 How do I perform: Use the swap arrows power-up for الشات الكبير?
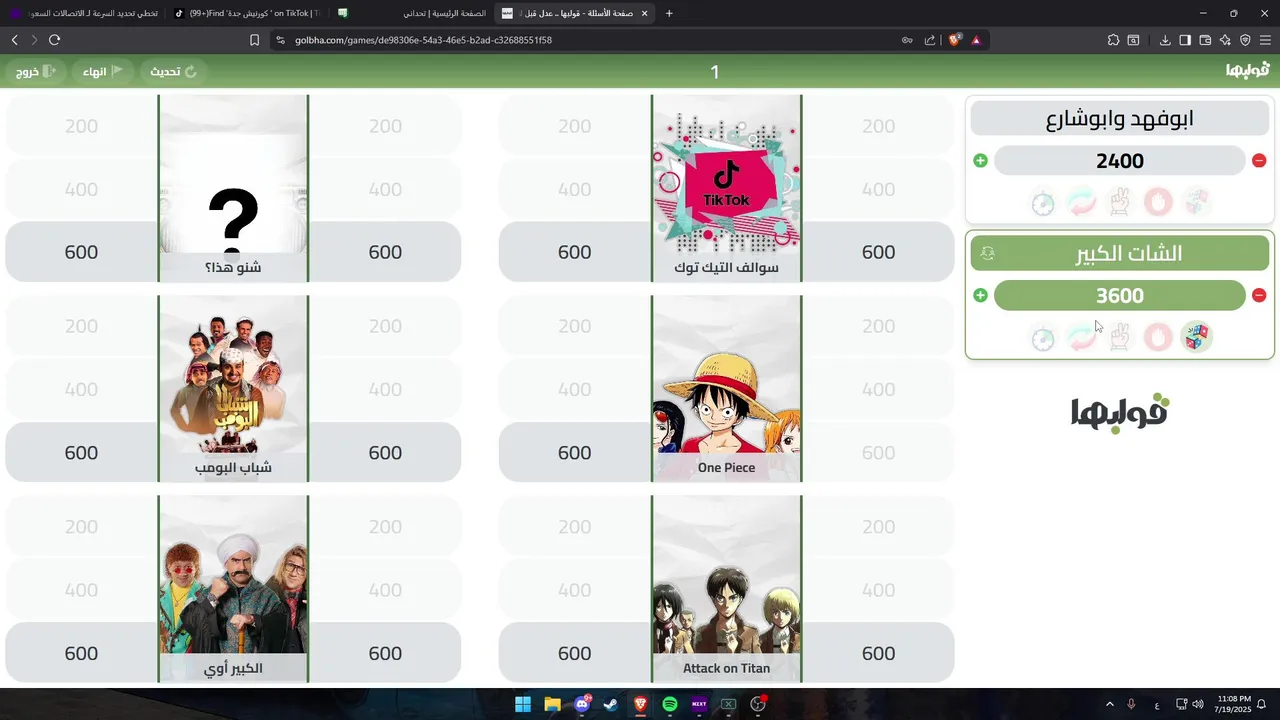[x=1081, y=338]
